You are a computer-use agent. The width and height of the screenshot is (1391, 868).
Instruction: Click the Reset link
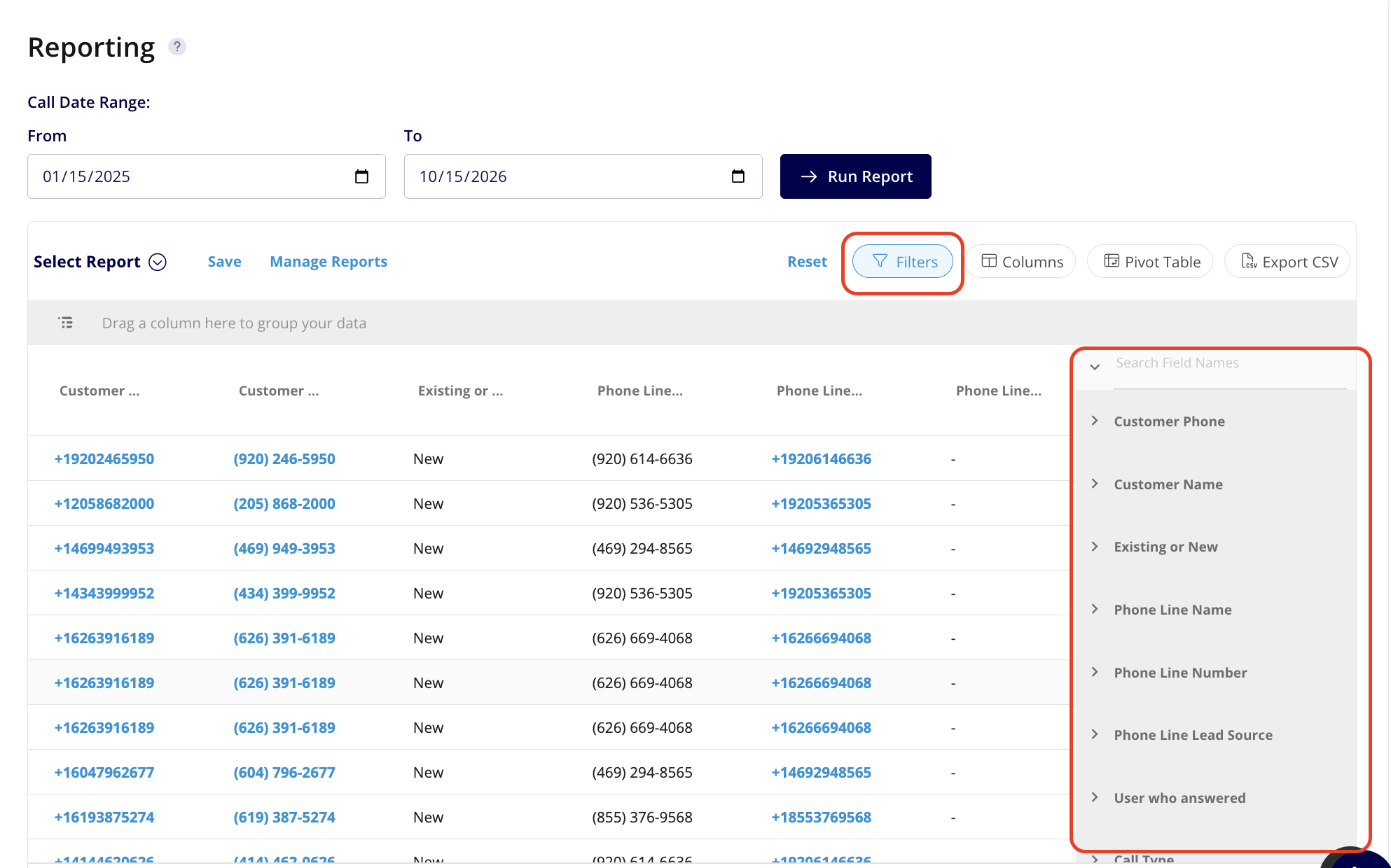coord(807,262)
